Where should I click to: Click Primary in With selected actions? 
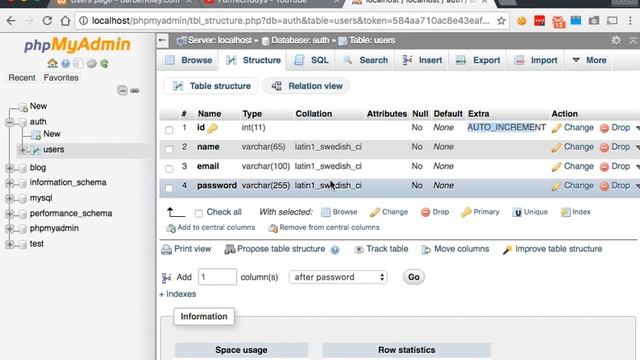click(480, 212)
